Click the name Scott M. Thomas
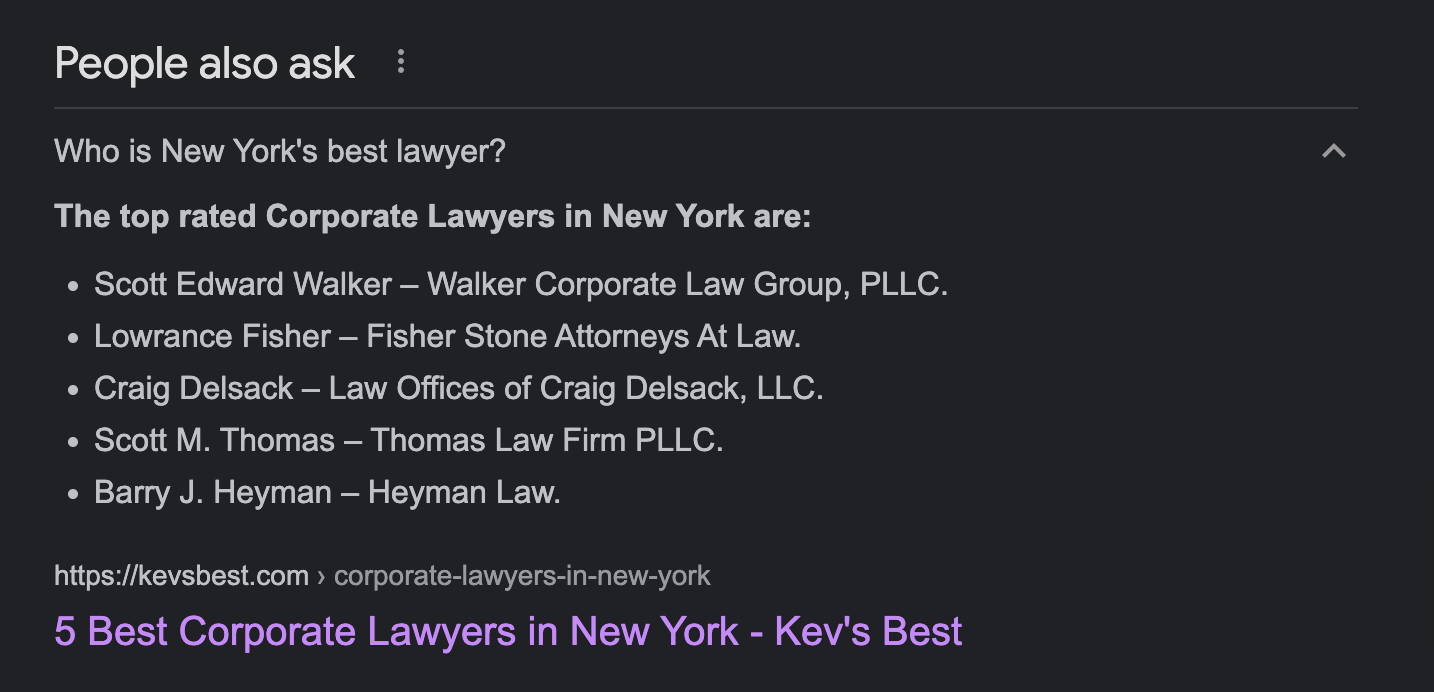The height and width of the screenshot is (692, 1434). click(215, 440)
